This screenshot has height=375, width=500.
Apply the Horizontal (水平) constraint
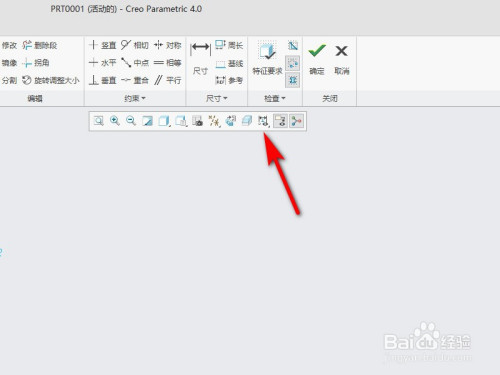pyautogui.click(x=103, y=63)
